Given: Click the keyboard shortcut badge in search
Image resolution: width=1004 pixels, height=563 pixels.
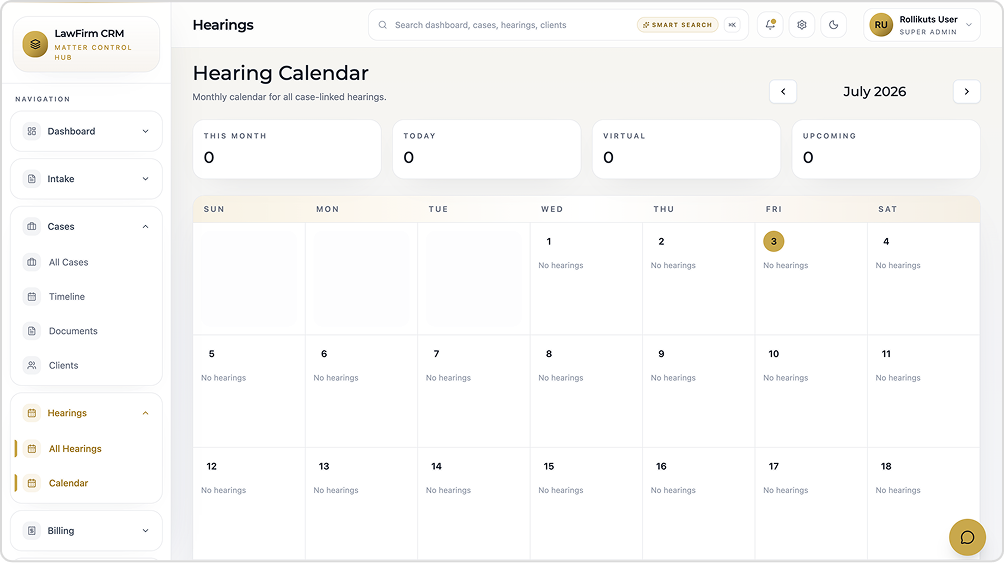Looking at the screenshot, I should (732, 25).
